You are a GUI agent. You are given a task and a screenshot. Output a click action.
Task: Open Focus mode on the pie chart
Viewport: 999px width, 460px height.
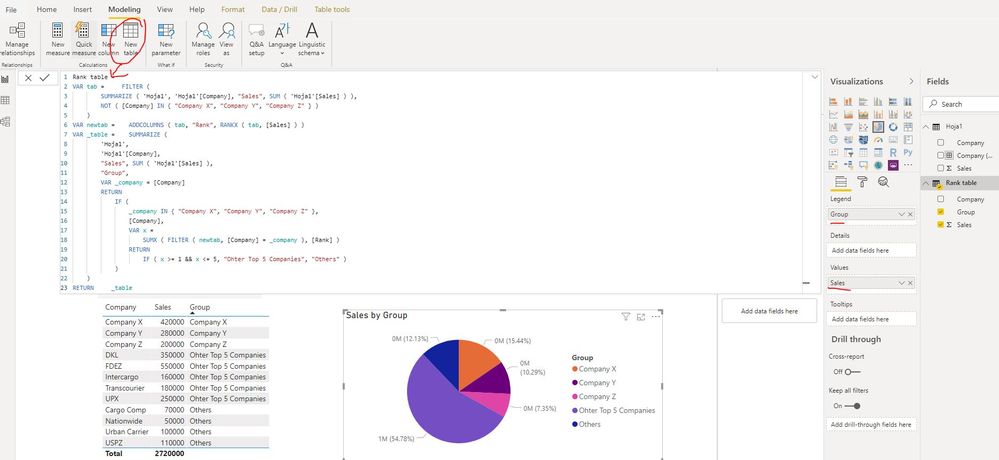(x=641, y=317)
